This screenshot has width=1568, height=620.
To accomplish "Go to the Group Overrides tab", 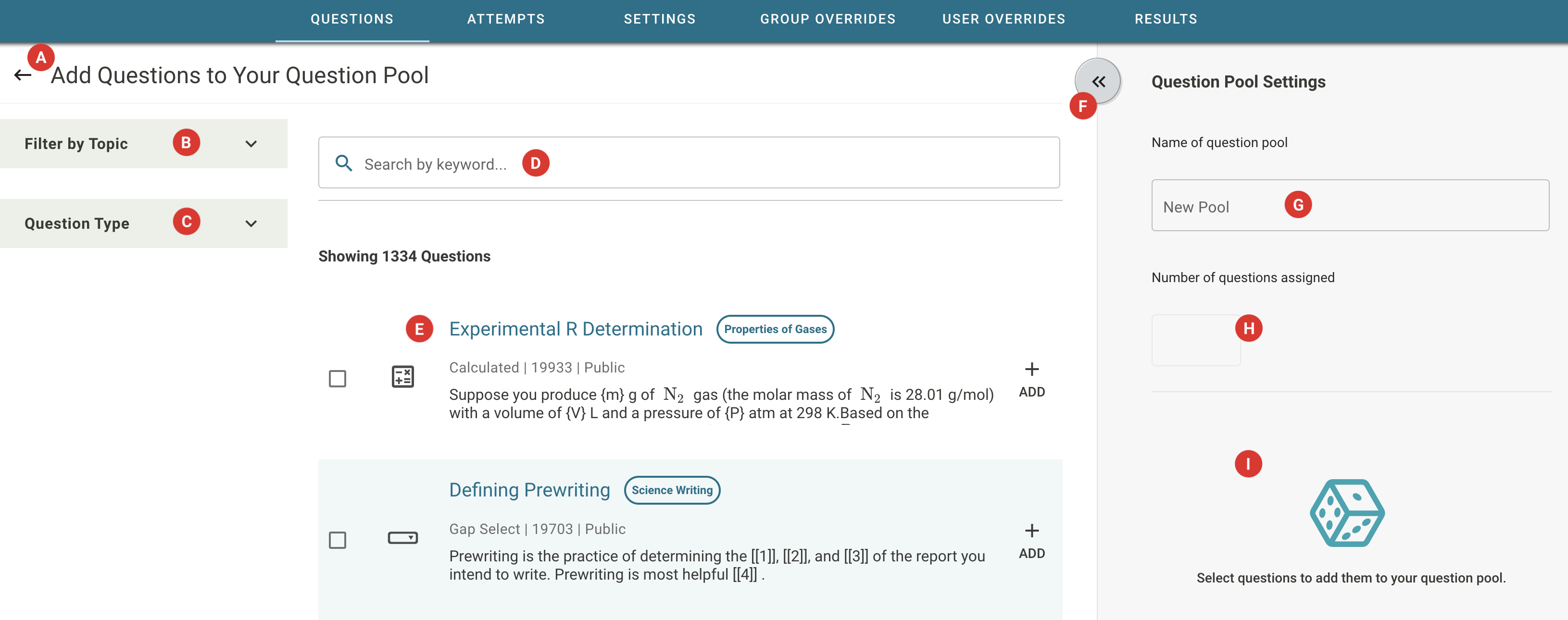I will click(x=827, y=19).
